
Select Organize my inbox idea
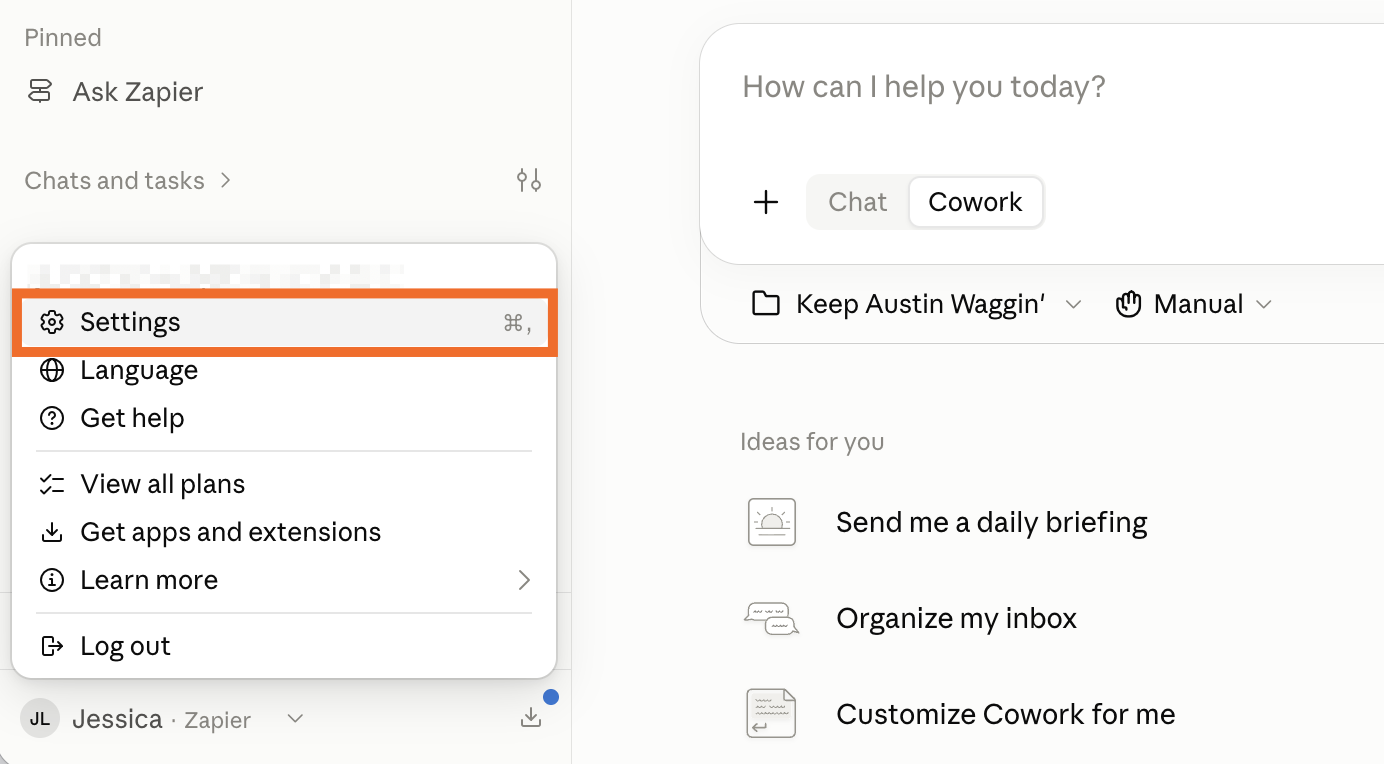click(956, 618)
